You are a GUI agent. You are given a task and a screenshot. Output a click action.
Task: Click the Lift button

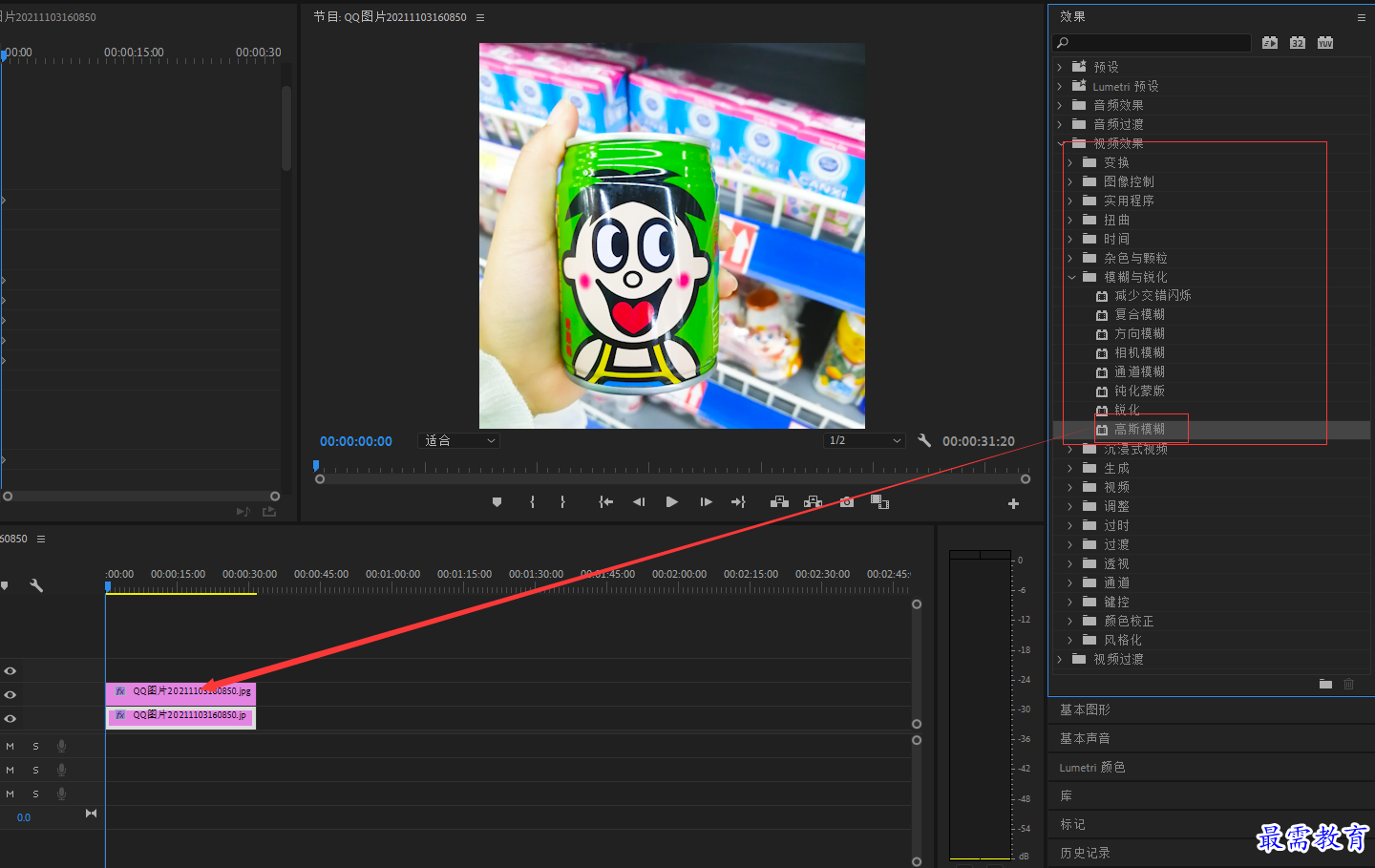point(779,502)
